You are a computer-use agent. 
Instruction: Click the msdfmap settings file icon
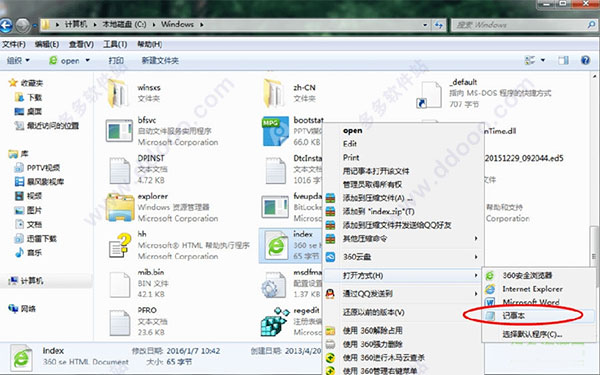[x=274, y=285]
